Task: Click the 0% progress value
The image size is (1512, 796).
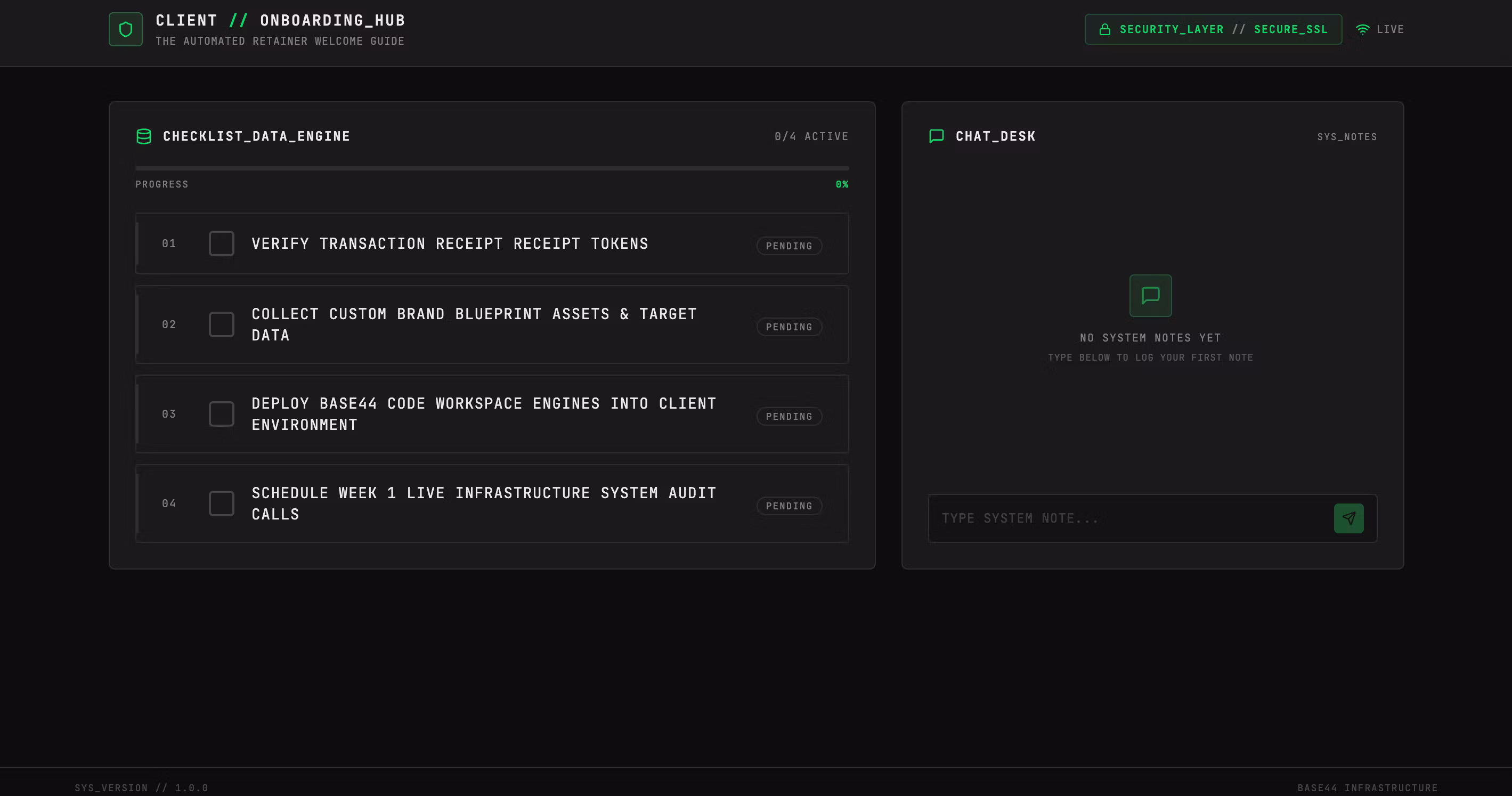Action: click(x=842, y=184)
